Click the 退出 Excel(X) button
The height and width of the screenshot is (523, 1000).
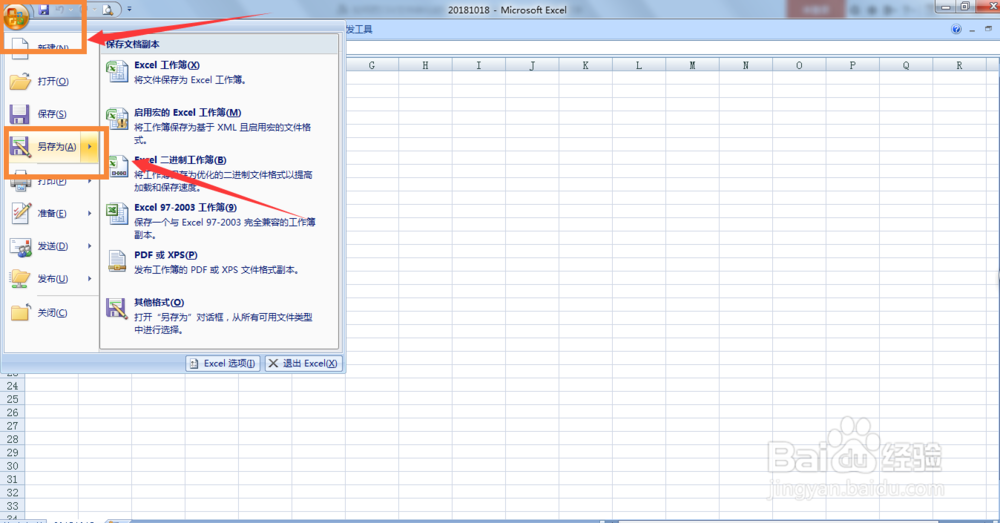pyautogui.click(x=304, y=364)
